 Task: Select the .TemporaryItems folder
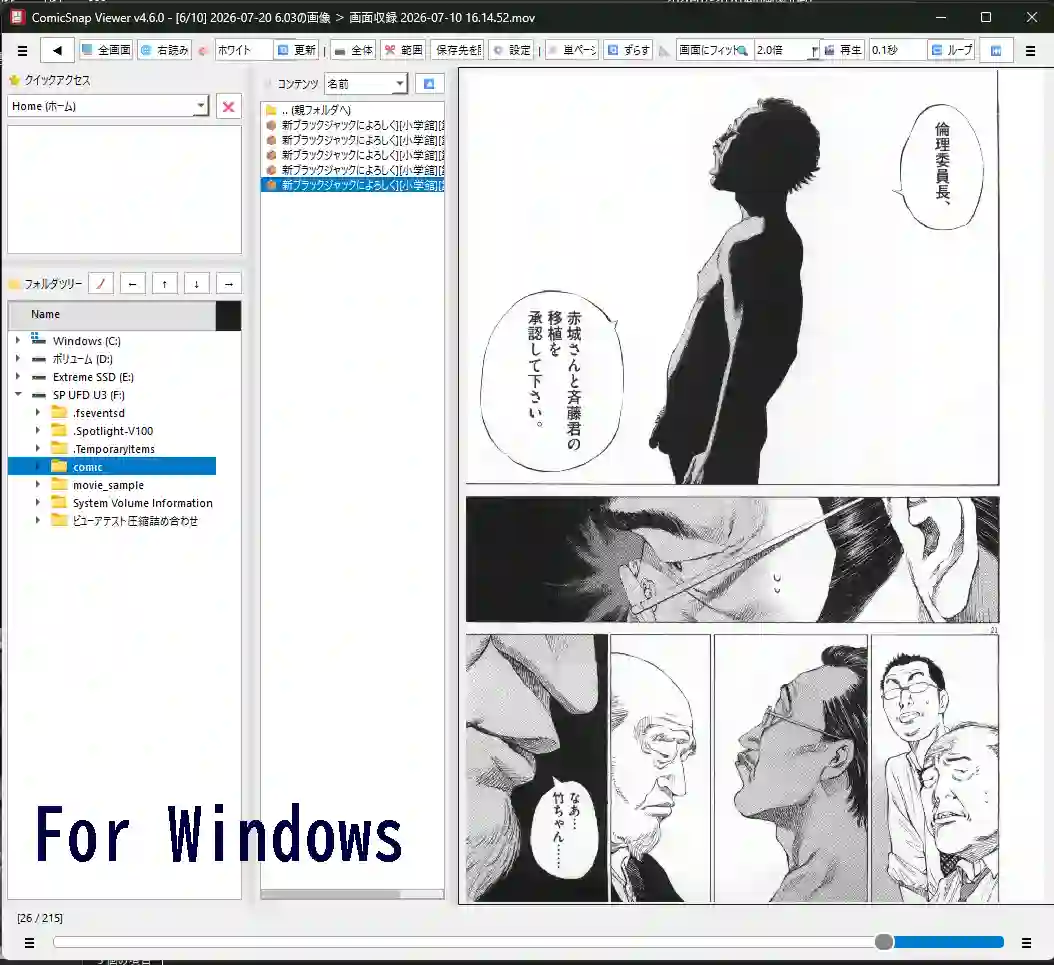coord(114,449)
